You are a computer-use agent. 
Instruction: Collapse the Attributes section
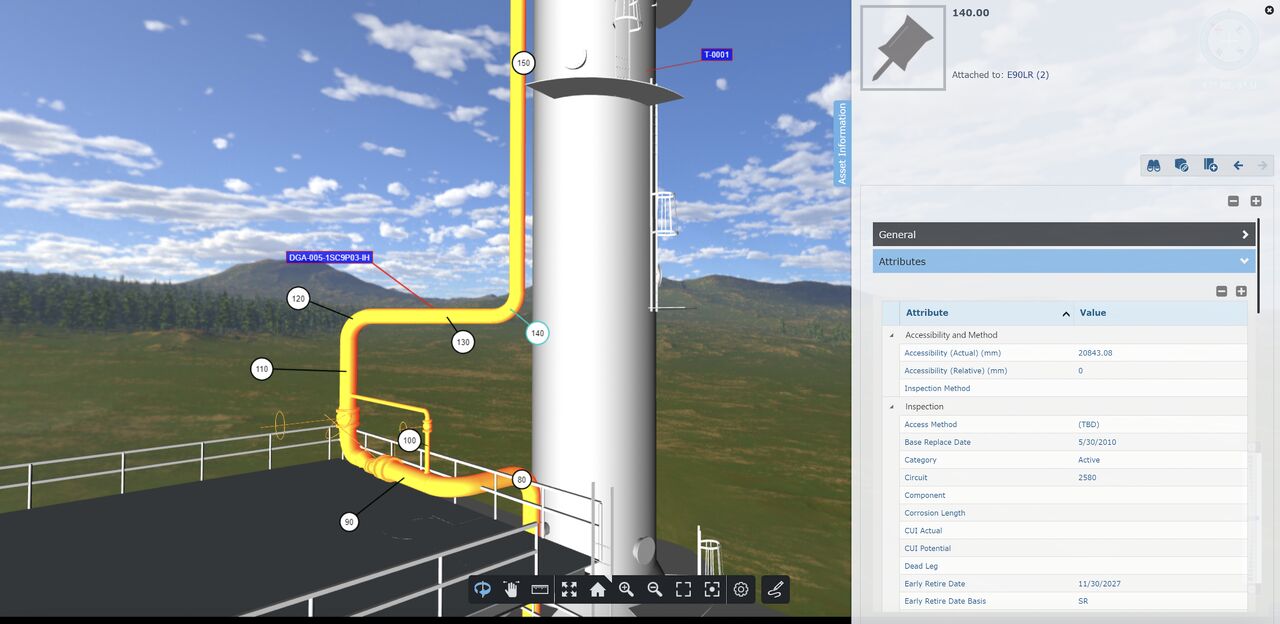point(1244,260)
